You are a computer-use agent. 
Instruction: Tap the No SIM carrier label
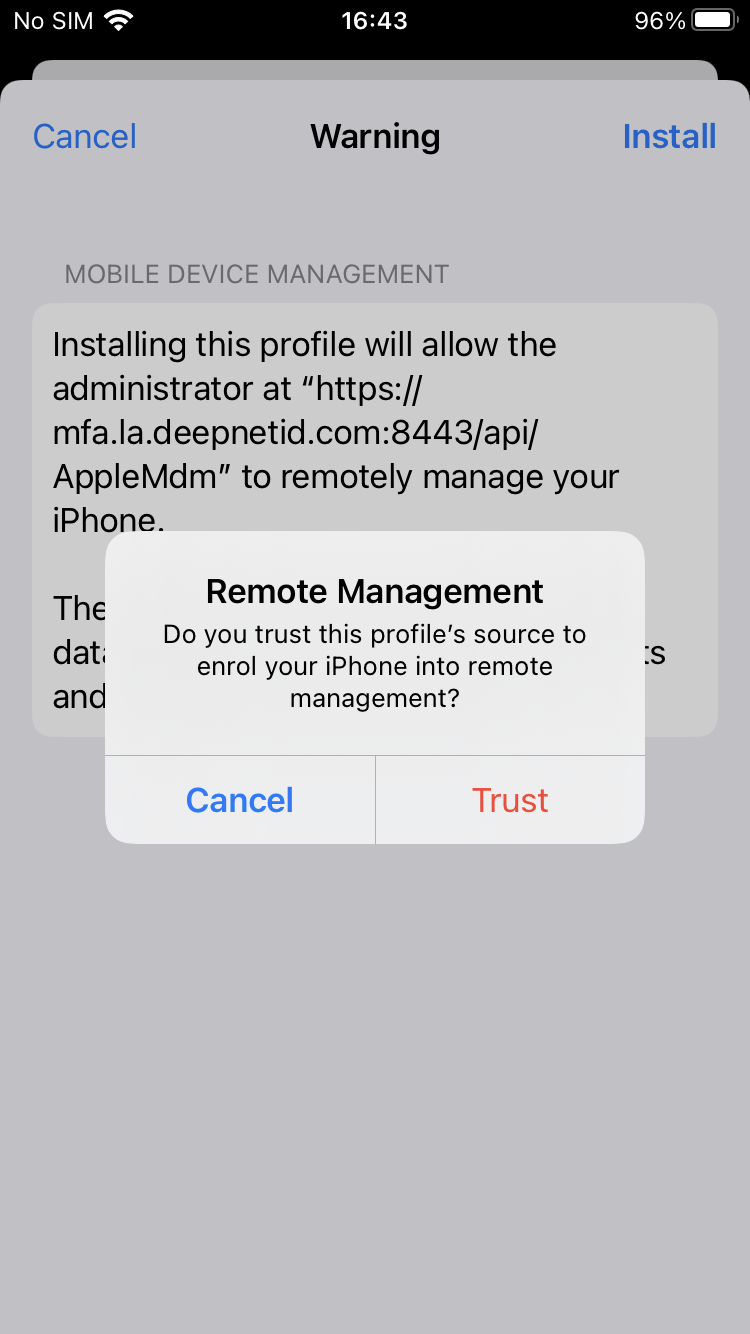(x=52, y=21)
